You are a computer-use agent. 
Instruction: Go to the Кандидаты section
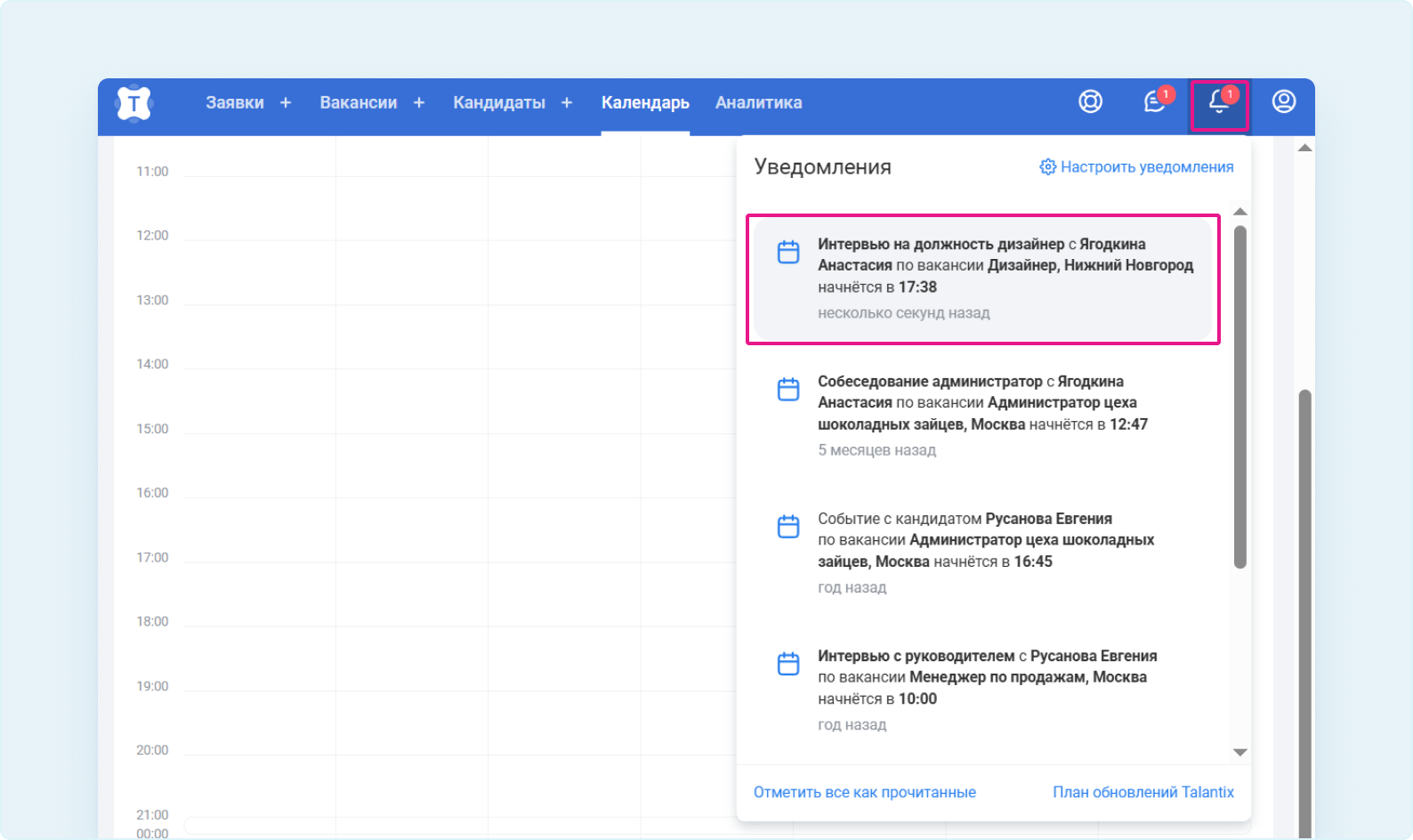(498, 103)
